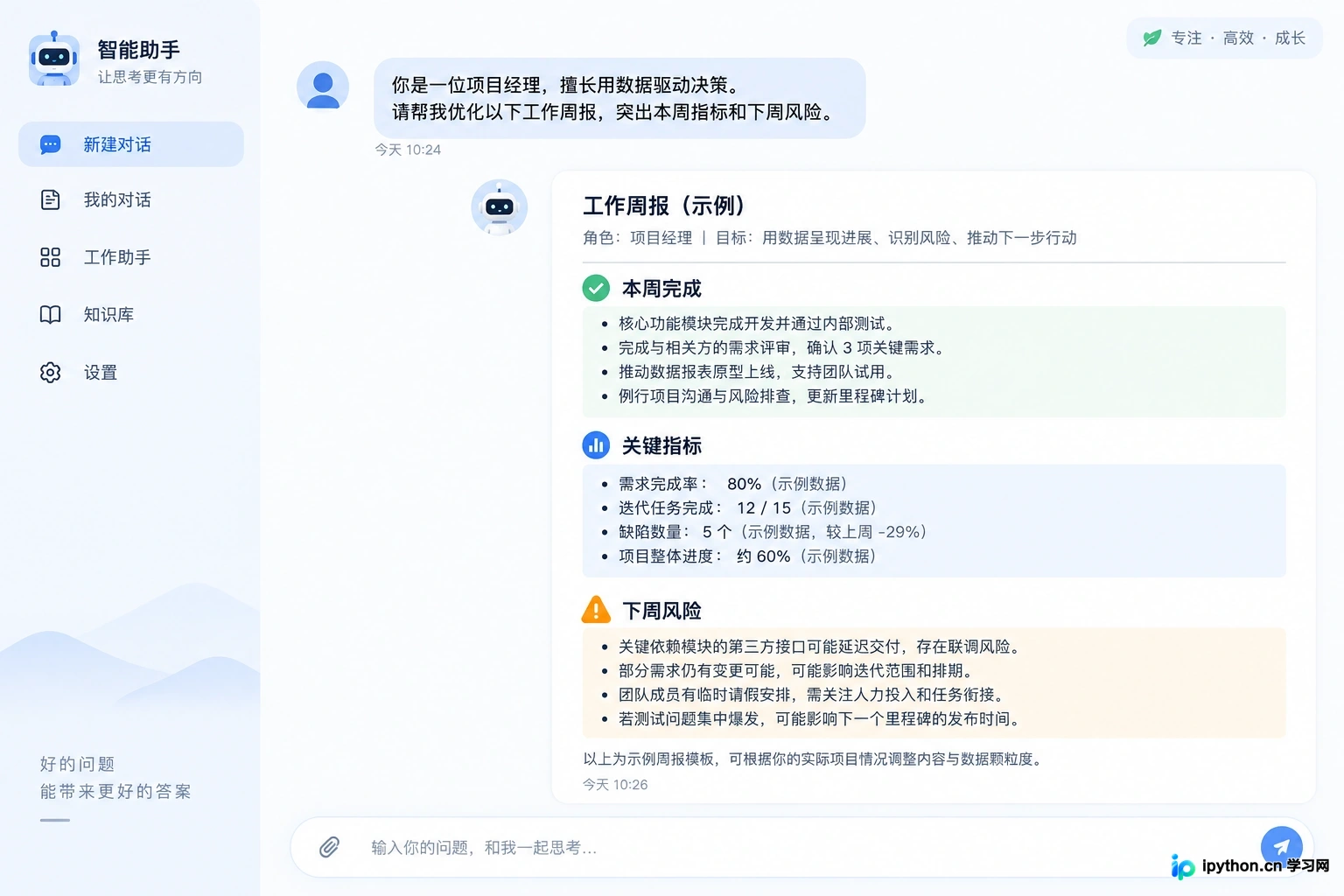The height and width of the screenshot is (896, 1344).
Task: Click the 智能助手 app title
Action: pos(139,50)
